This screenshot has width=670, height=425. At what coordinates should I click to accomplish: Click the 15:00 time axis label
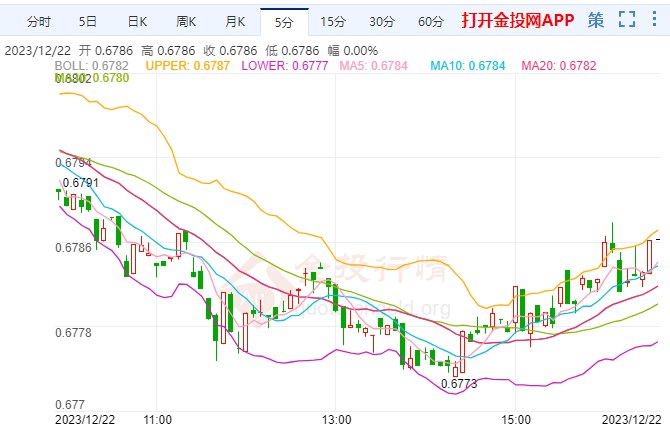click(x=516, y=419)
